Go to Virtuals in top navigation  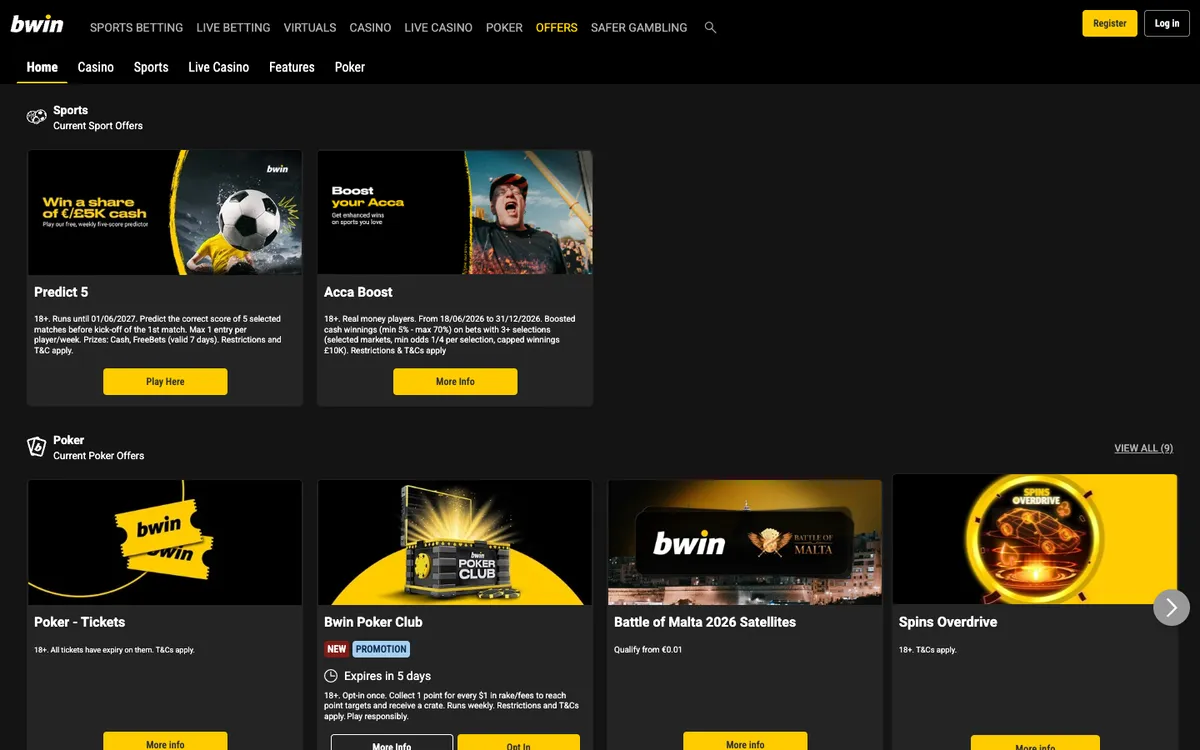pos(310,28)
